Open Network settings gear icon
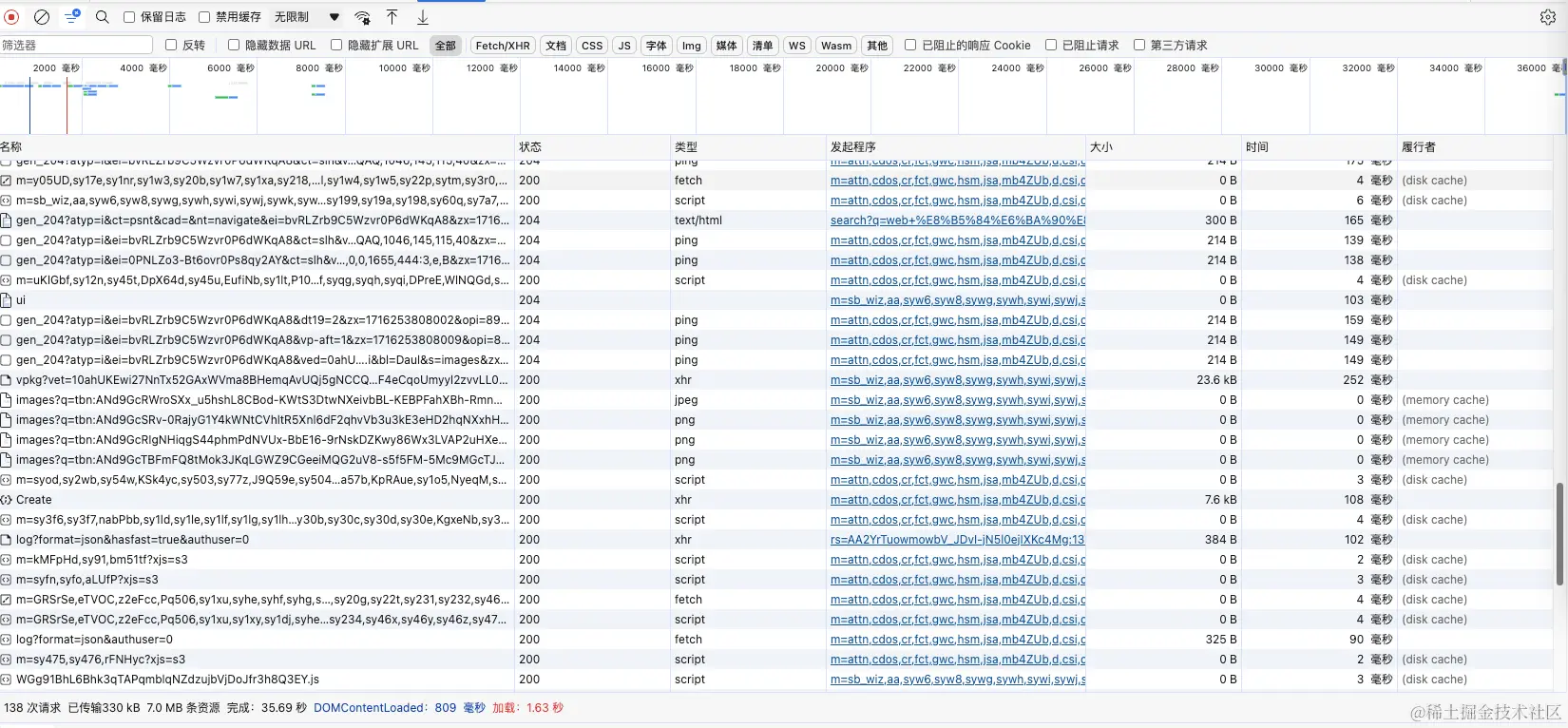 click(x=1547, y=17)
